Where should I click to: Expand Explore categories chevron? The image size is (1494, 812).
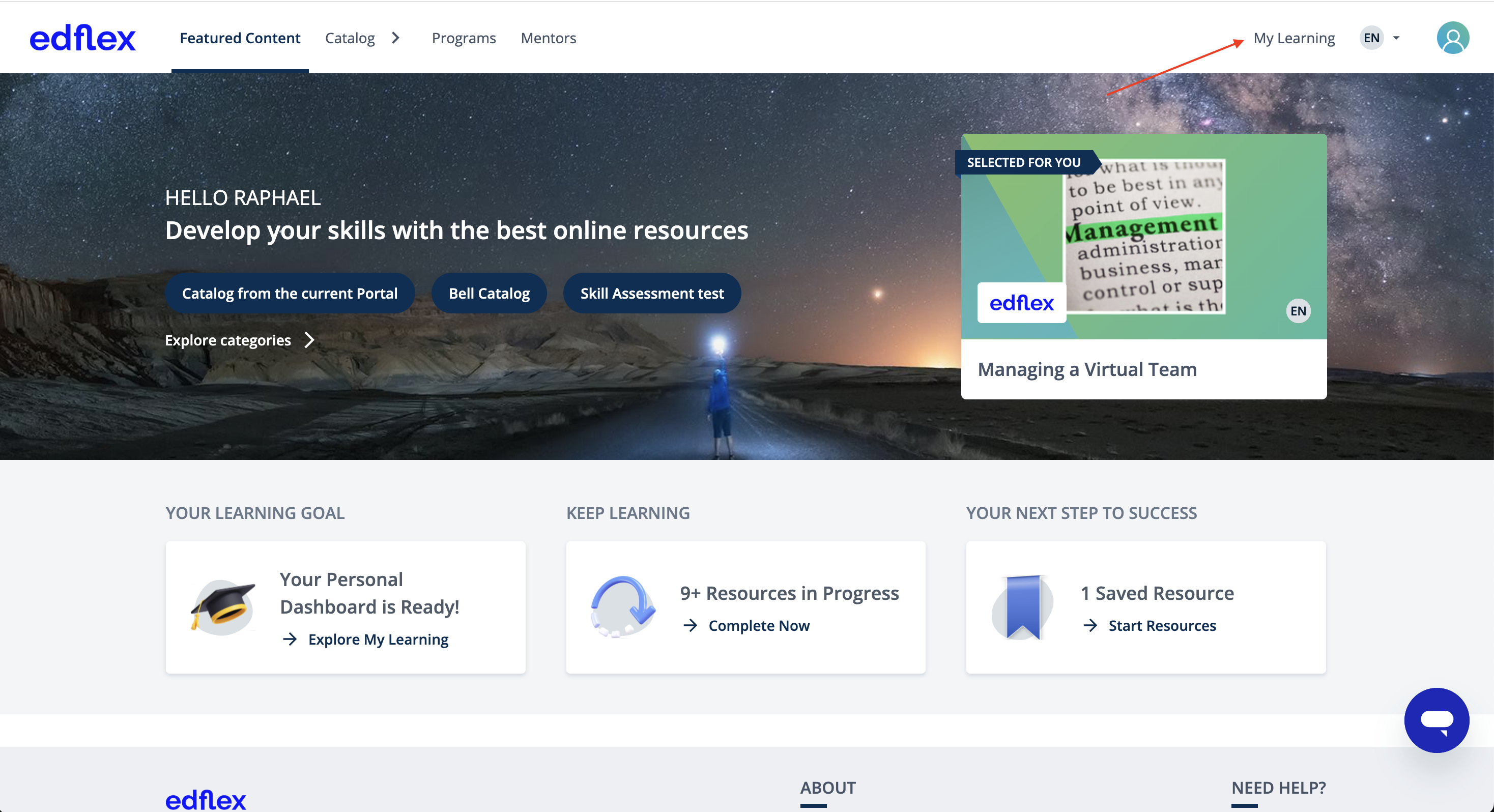309,340
